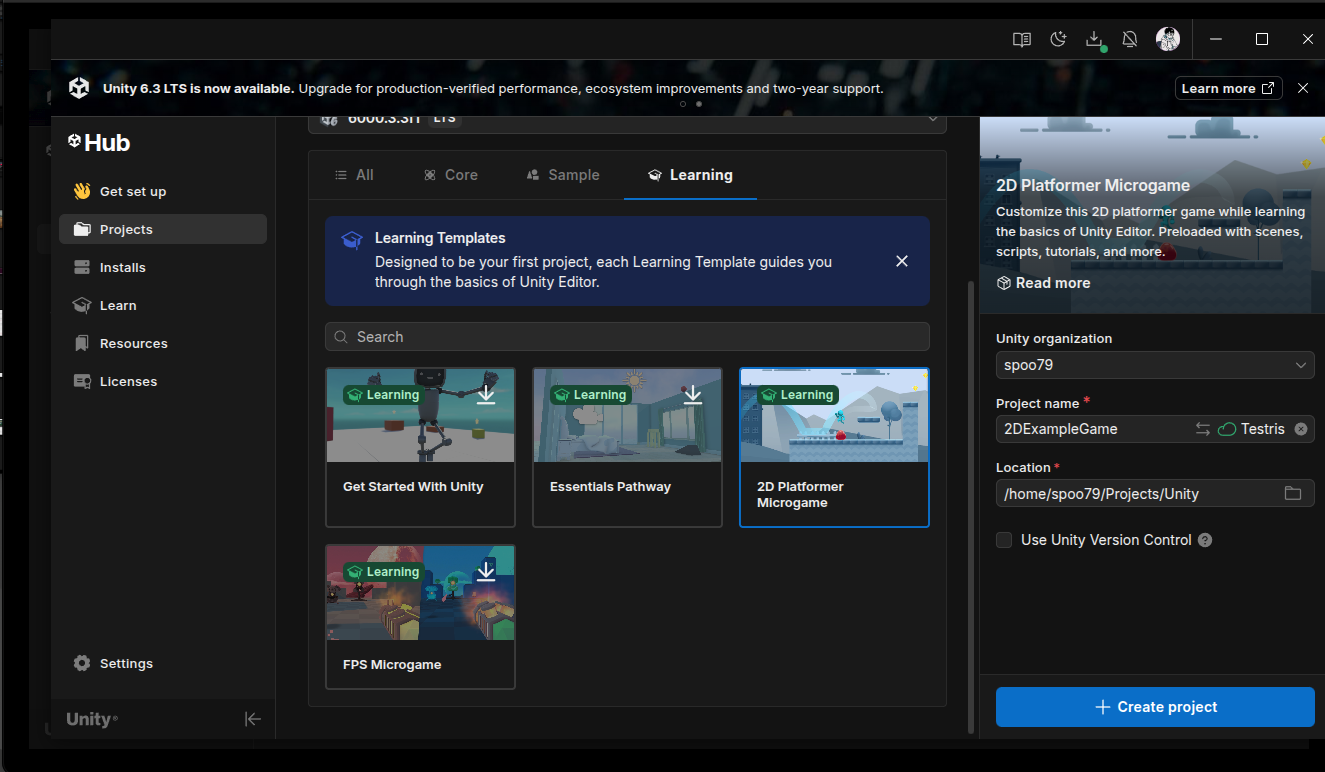Click the Learning badge on FPS Microgame
The height and width of the screenshot is (772, 1325).
tap(382, 572)
